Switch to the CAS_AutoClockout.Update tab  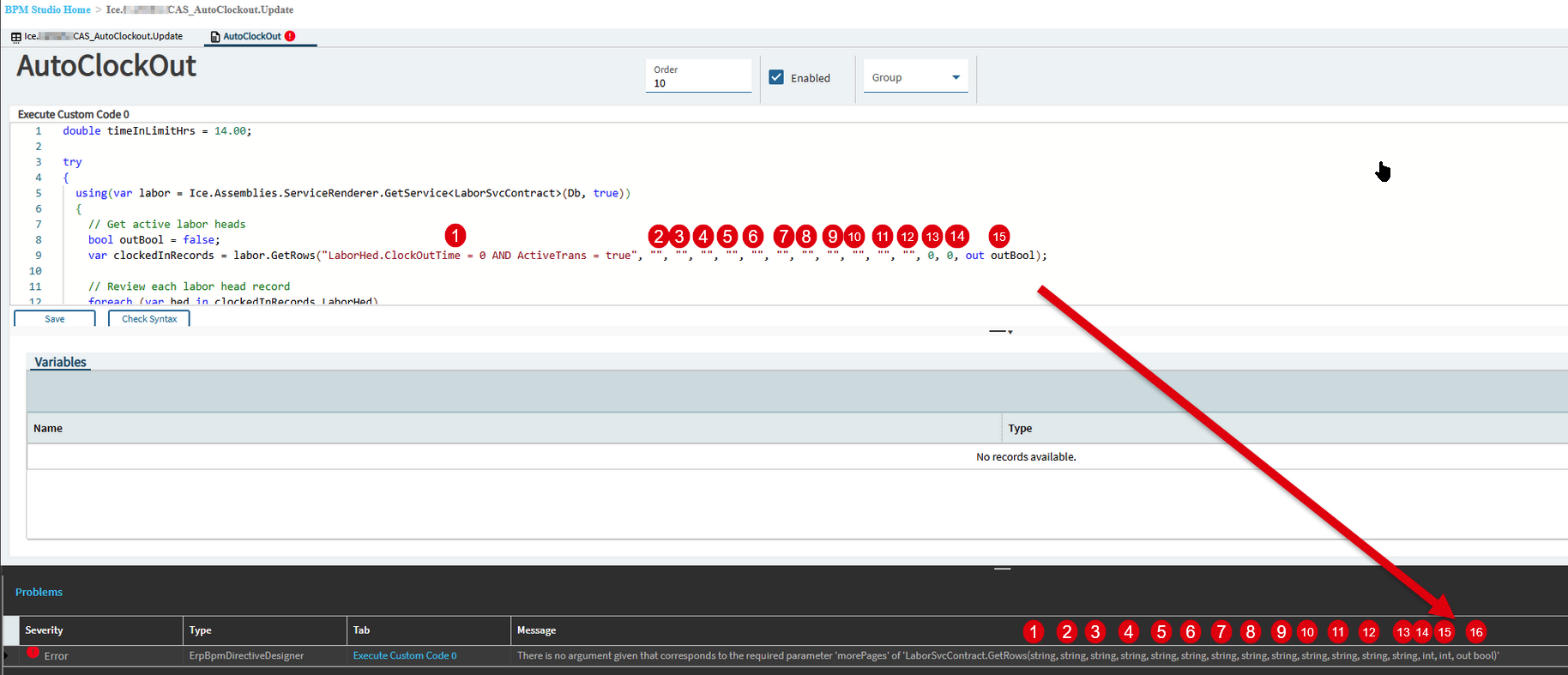click(x=103, y=36)
